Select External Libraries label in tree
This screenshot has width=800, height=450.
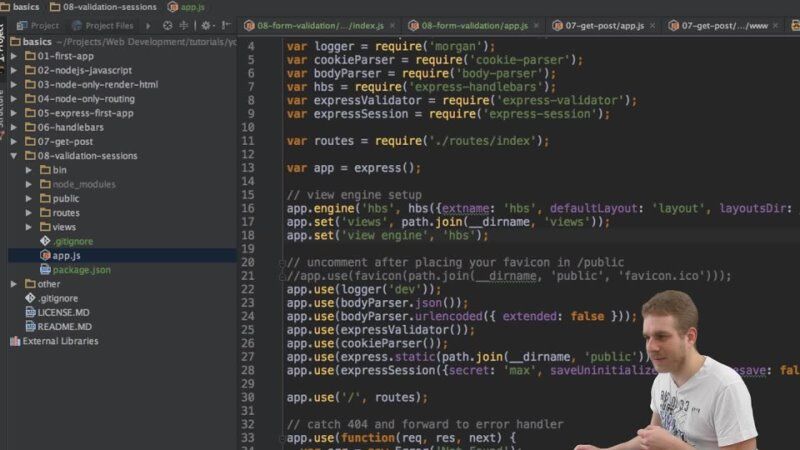(61, 341)
